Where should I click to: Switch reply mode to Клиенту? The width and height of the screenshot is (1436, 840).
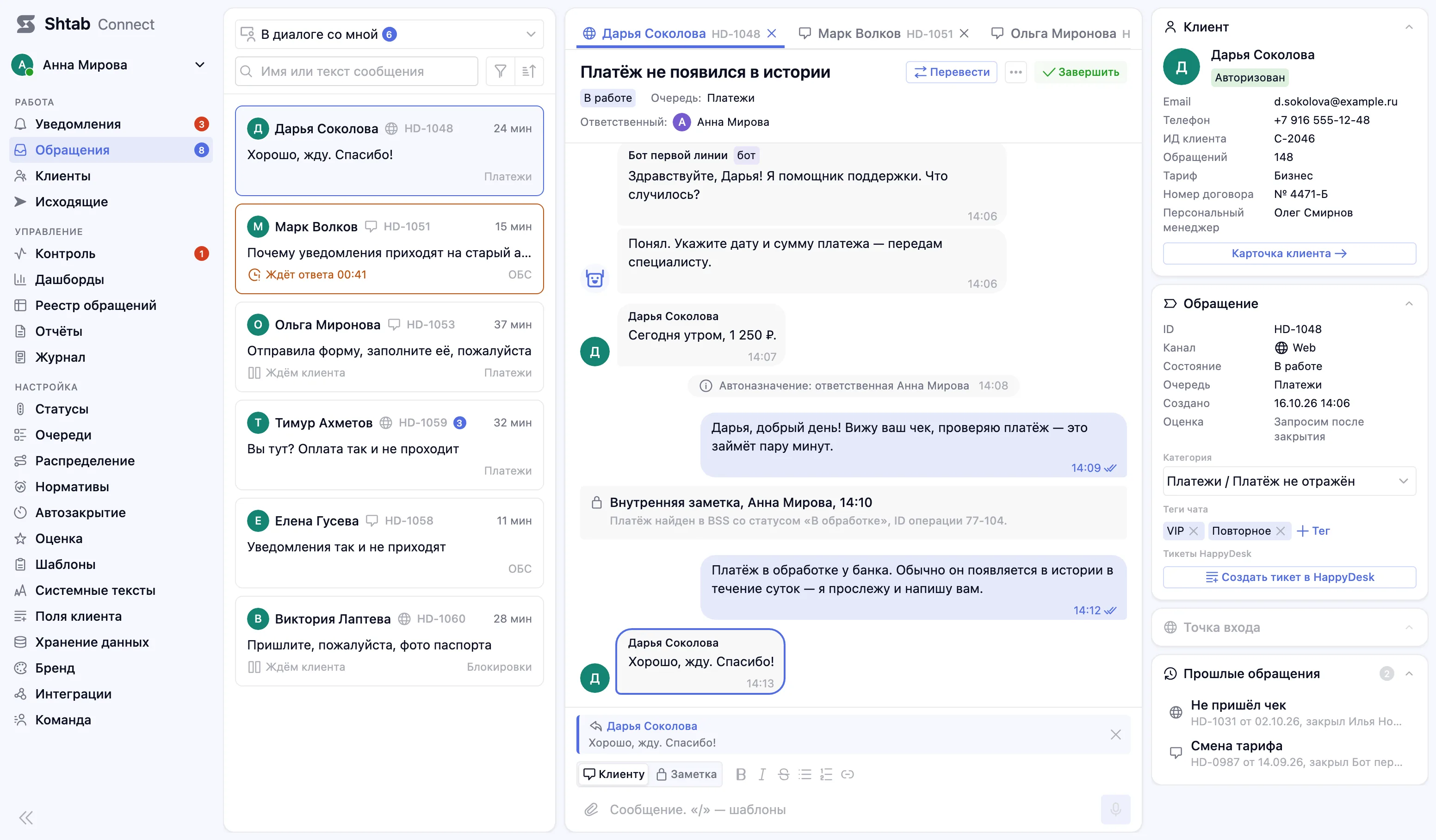coord(614,774)
